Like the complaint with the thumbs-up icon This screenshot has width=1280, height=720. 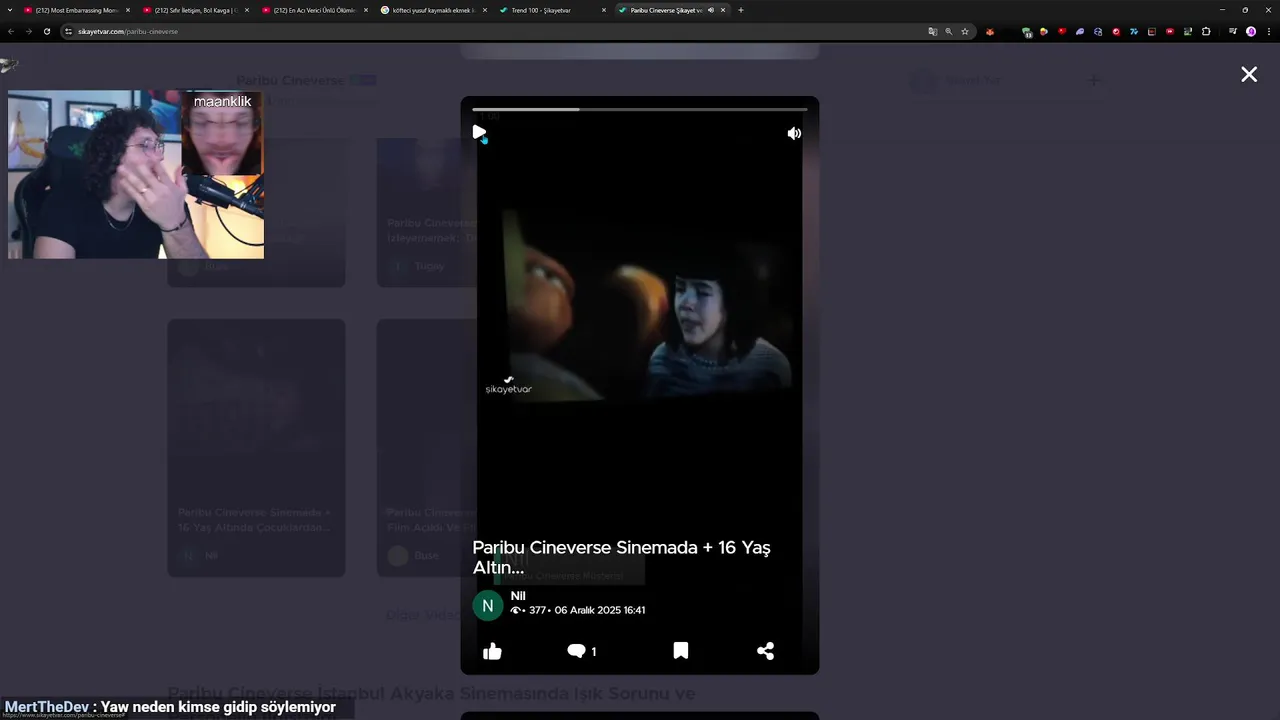click(x=492, y=651)
